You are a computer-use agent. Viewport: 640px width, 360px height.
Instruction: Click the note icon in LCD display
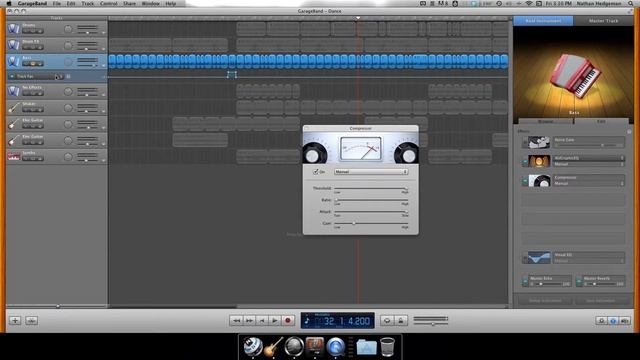tap(307, 321)
